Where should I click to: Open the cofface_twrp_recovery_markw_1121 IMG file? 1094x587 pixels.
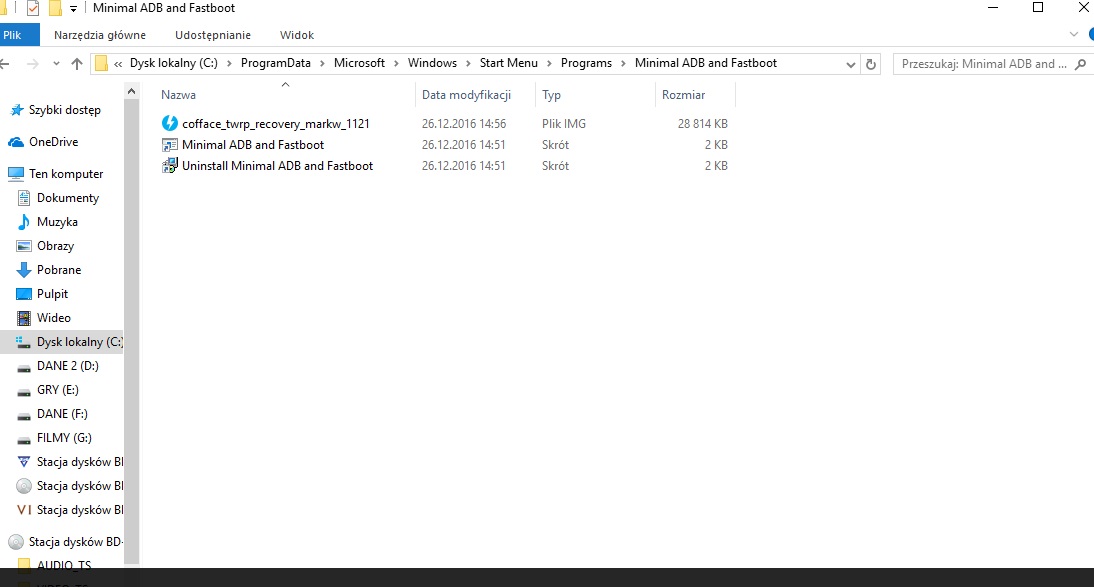coord(275,124)
